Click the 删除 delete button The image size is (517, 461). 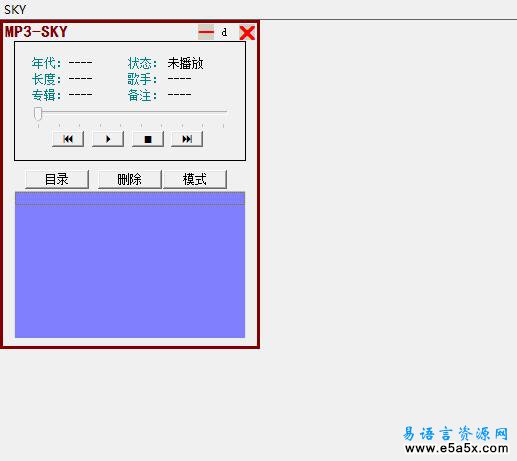pos(130,179)
